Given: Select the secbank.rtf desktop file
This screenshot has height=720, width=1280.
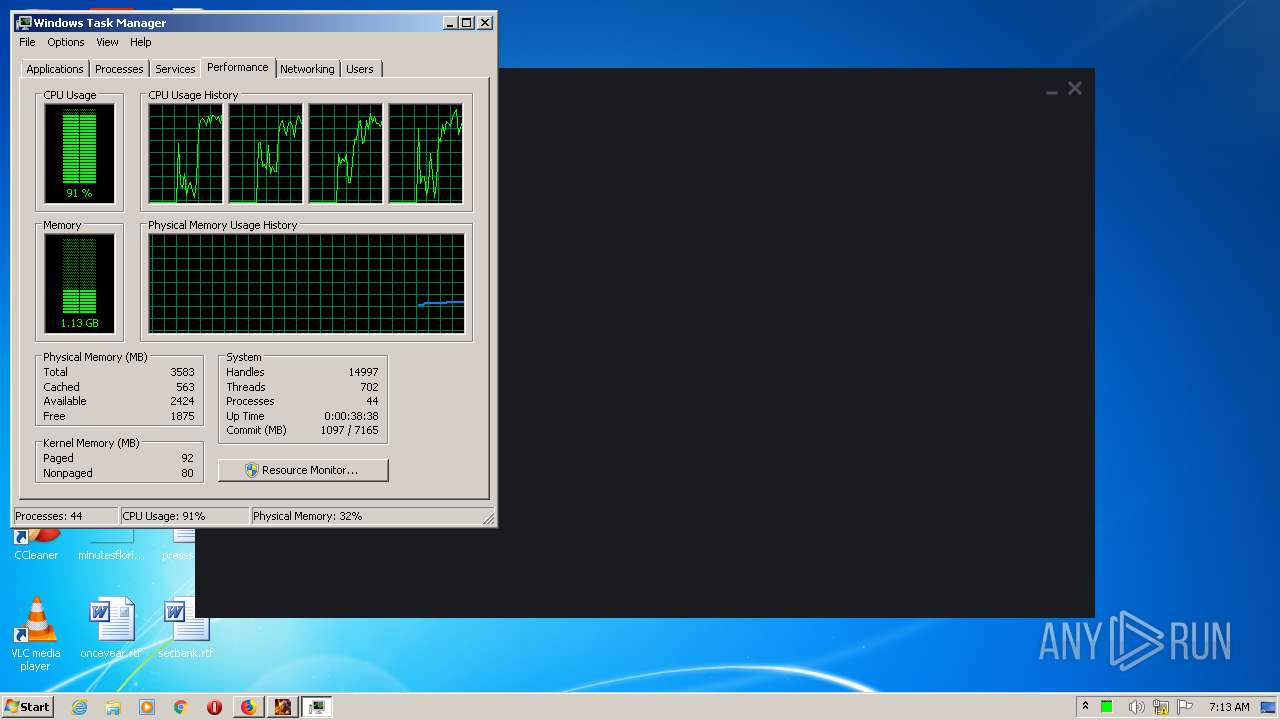Looking at the screenshot, I should (186, 628).
